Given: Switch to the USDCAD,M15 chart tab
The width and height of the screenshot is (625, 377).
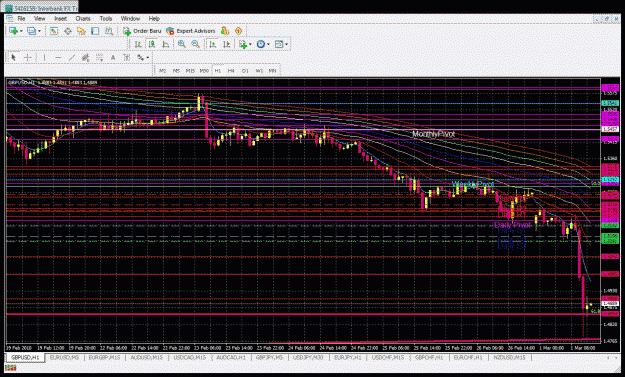Looking at the screenshot, I should pos(189,358).
